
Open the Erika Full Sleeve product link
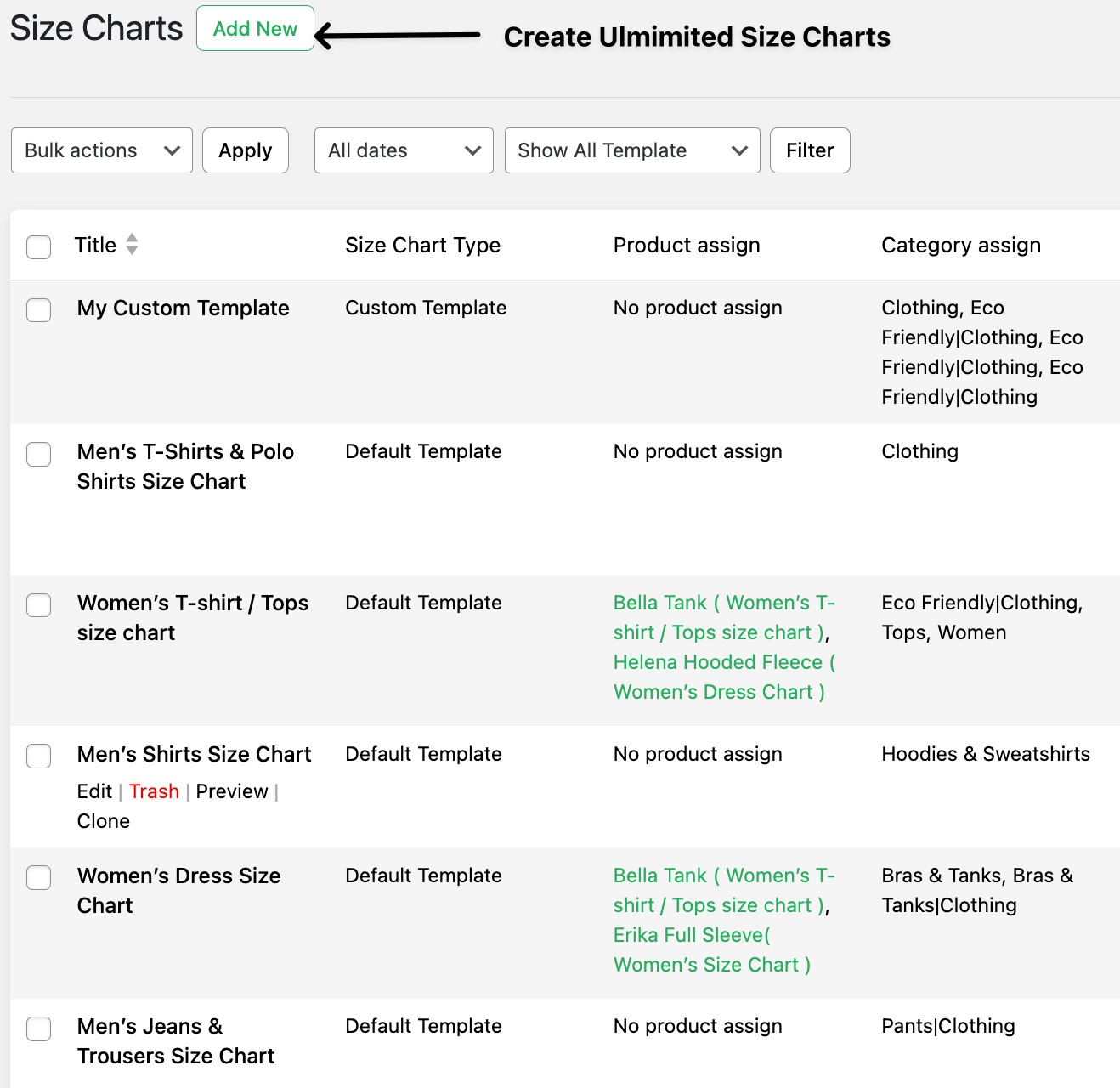pyautogui.click(x=690, y=935)
